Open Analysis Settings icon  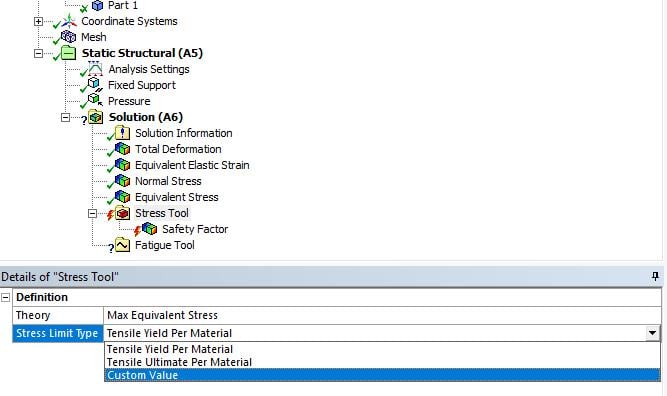point(95,68)
